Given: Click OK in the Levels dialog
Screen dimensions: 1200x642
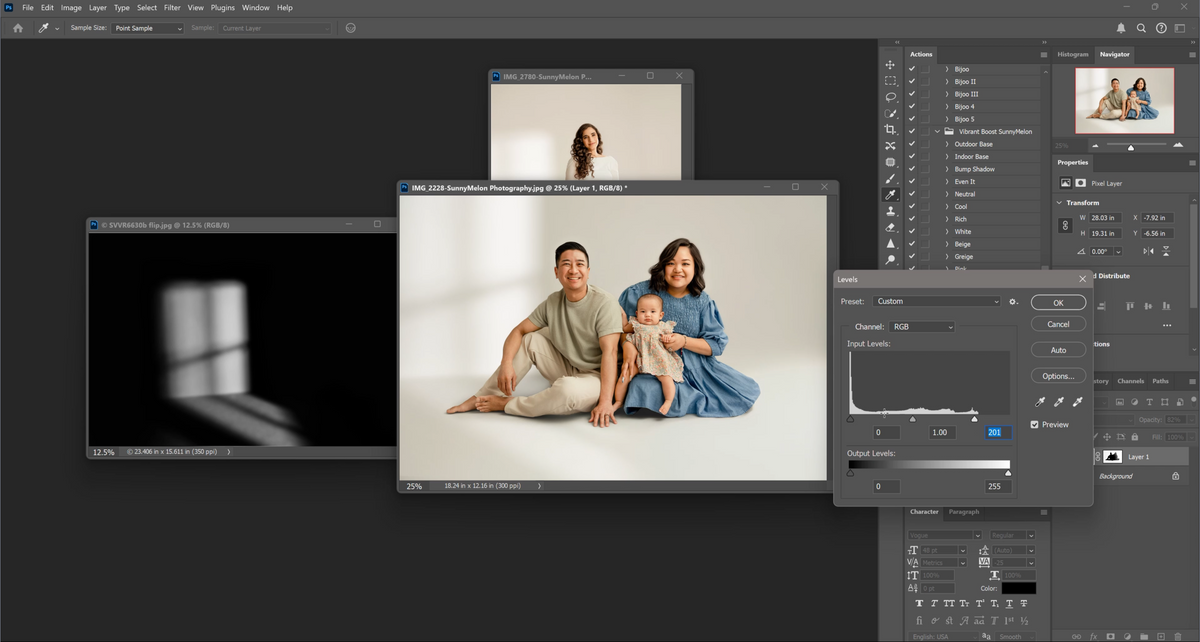Looking at the screenshot, I should click(1058, 302).
